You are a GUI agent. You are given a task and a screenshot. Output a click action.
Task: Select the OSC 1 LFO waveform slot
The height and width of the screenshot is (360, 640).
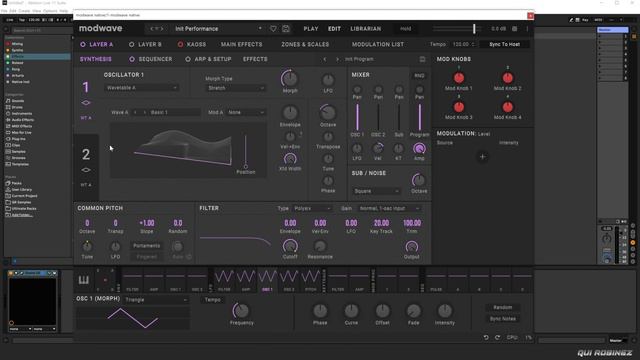(267, 280)
